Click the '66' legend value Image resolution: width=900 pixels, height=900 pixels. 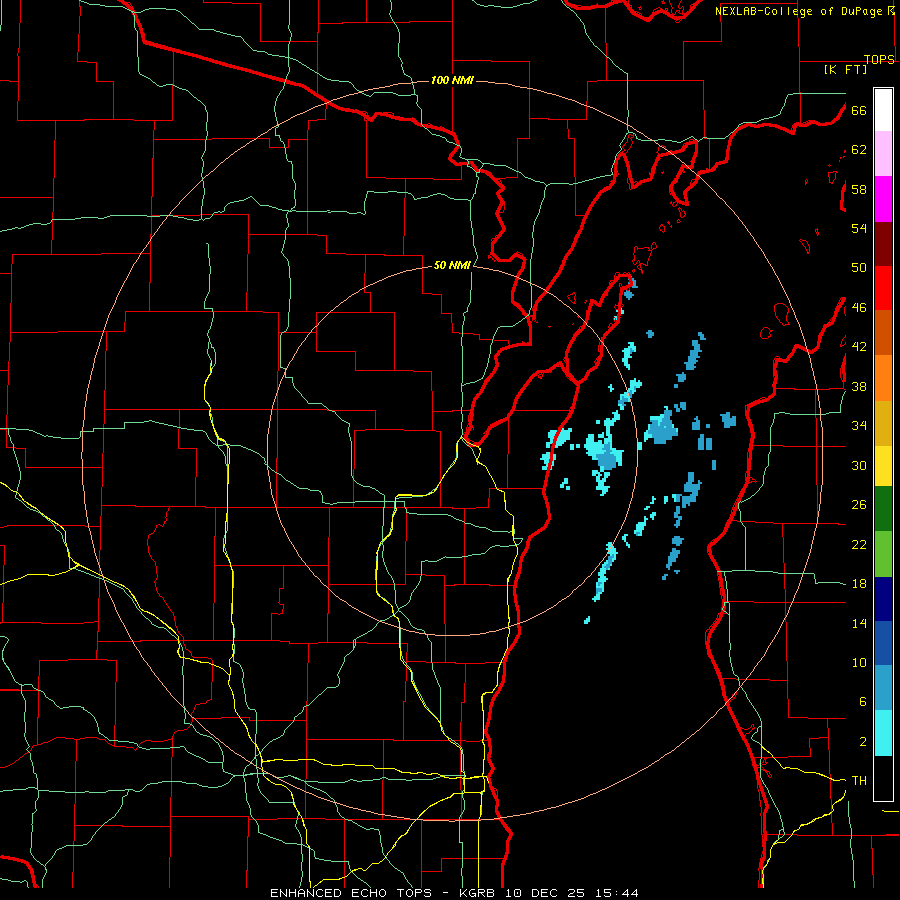point(859,110)
